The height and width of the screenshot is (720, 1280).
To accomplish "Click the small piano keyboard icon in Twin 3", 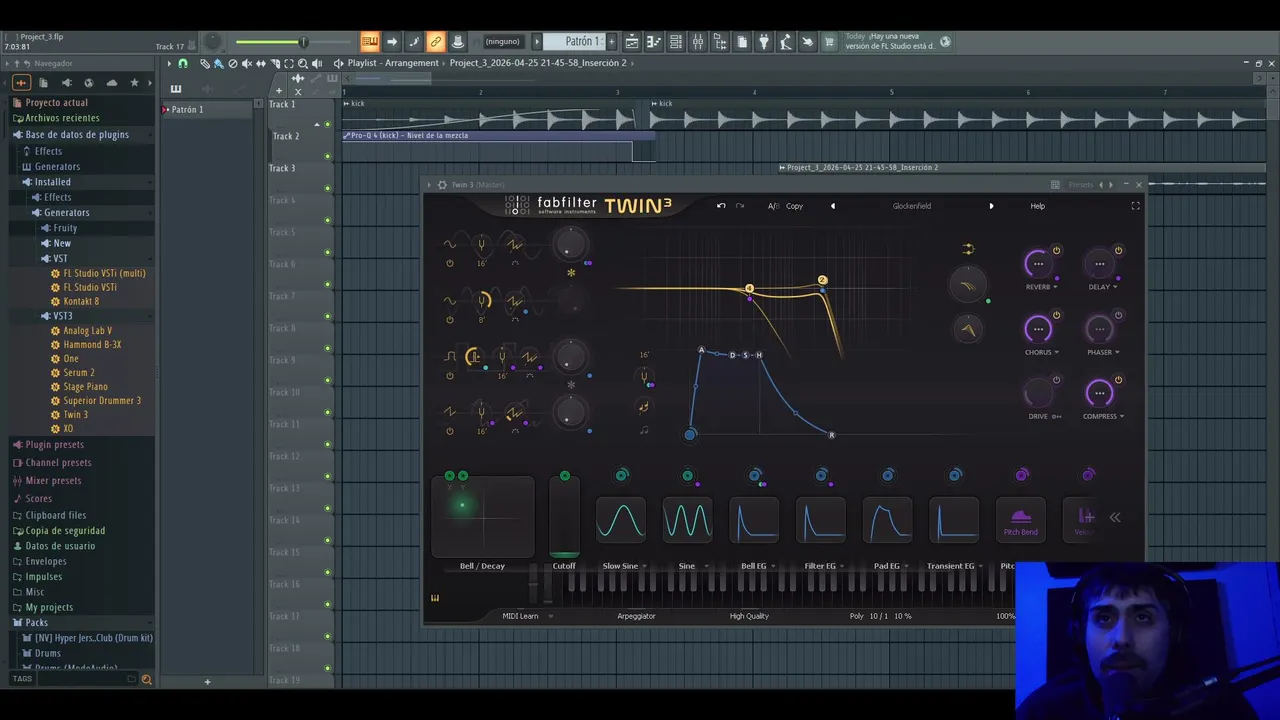I will coord(435,598).
